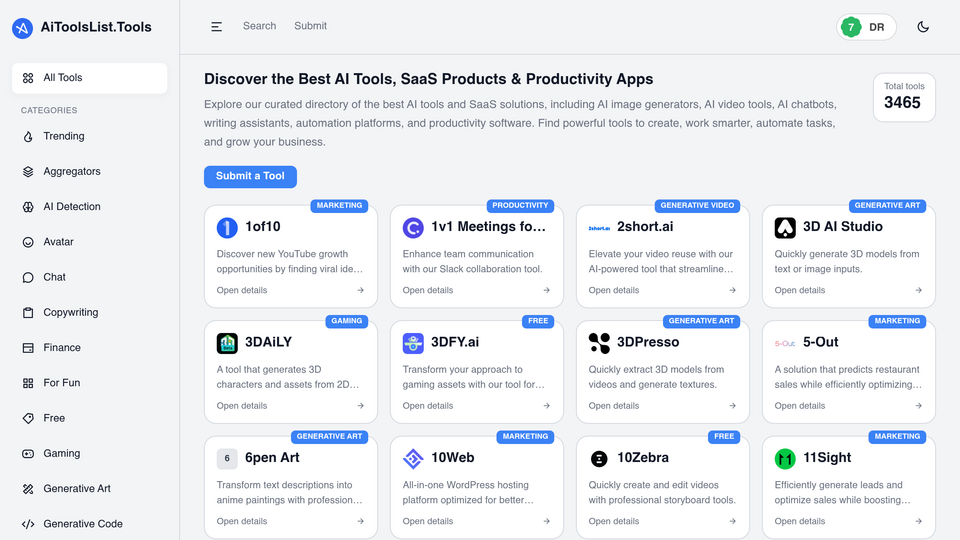
Task: Click the 1v1 Meetings tool logo
Action: (x=413, y=228)
